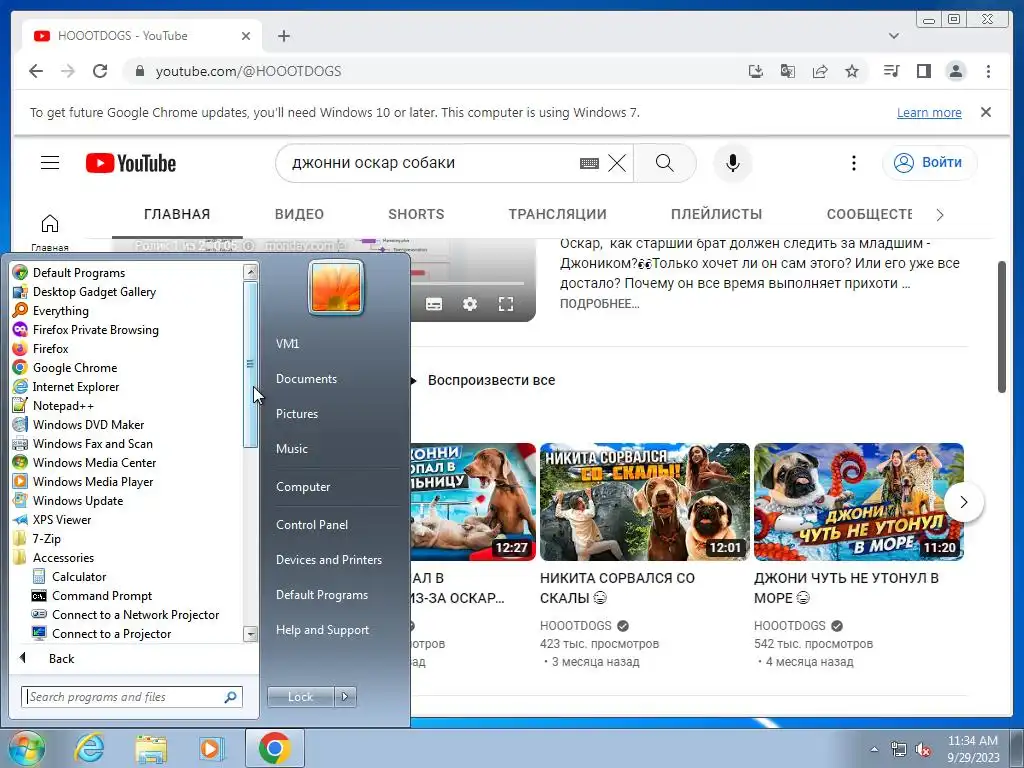This screenshot has height=768, width=1024.
Task: Close the HOOOTDOGS tab
Action: pos(246,36)
